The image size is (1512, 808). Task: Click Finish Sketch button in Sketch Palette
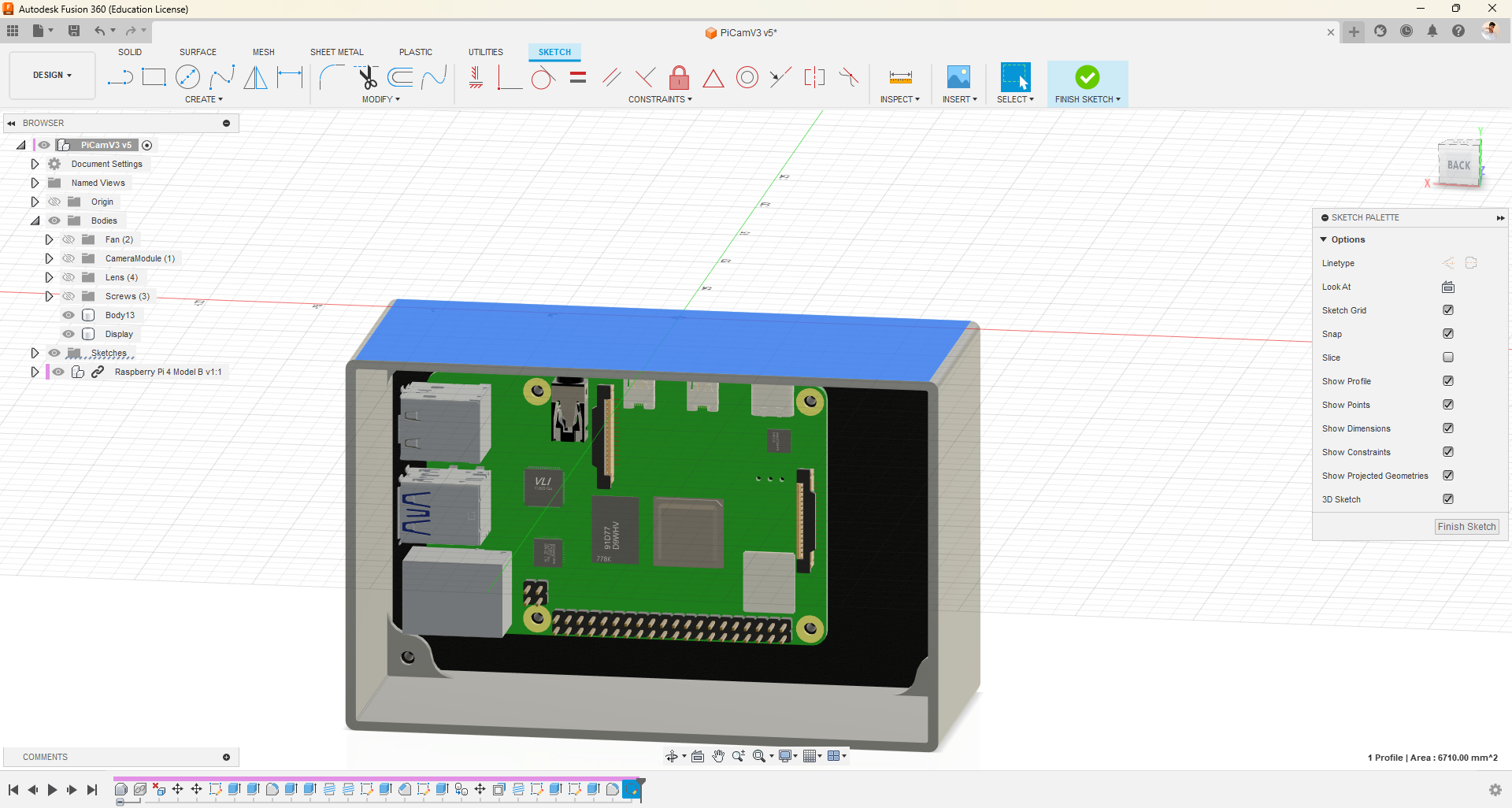pyautogui.click(x=1466, y=527)
